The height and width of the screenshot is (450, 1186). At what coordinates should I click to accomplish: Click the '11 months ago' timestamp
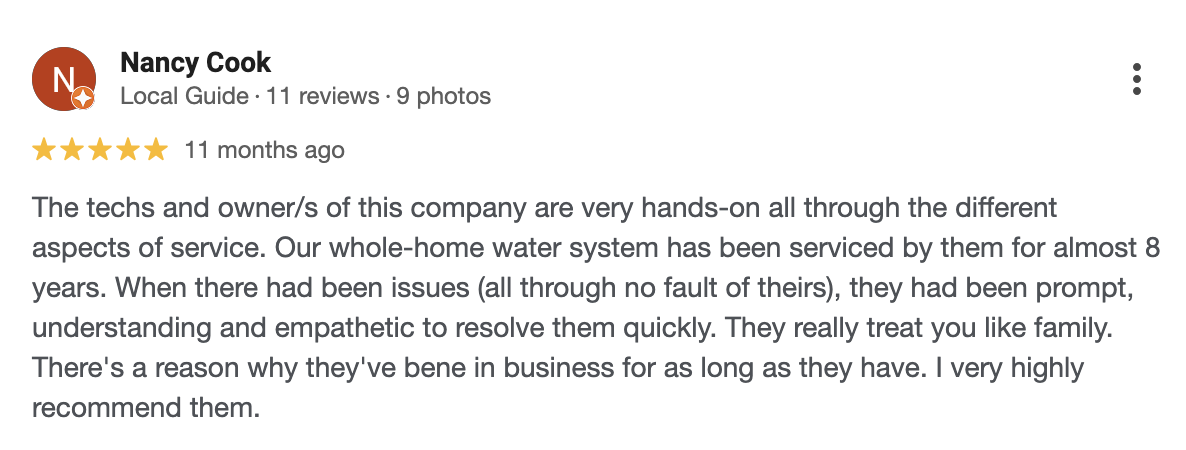pyautogui.click(x=265, y=150)
